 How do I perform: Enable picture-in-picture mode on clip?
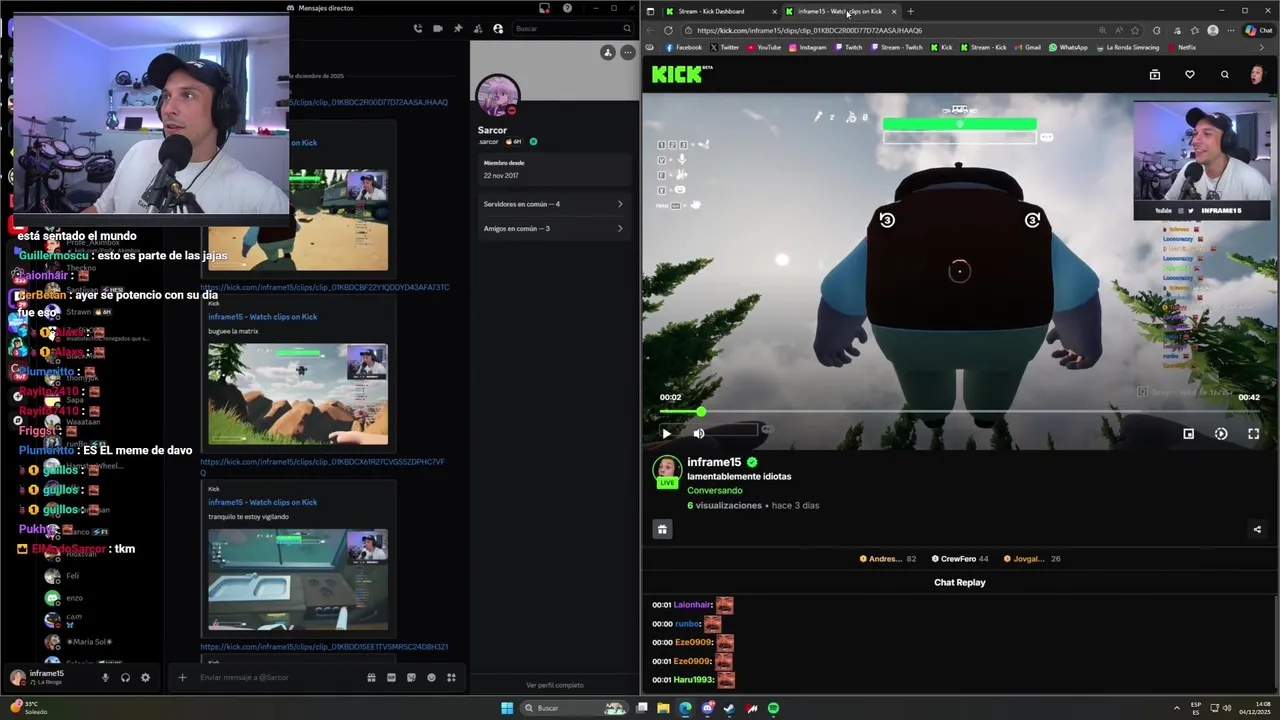[x=1188, y=434]
